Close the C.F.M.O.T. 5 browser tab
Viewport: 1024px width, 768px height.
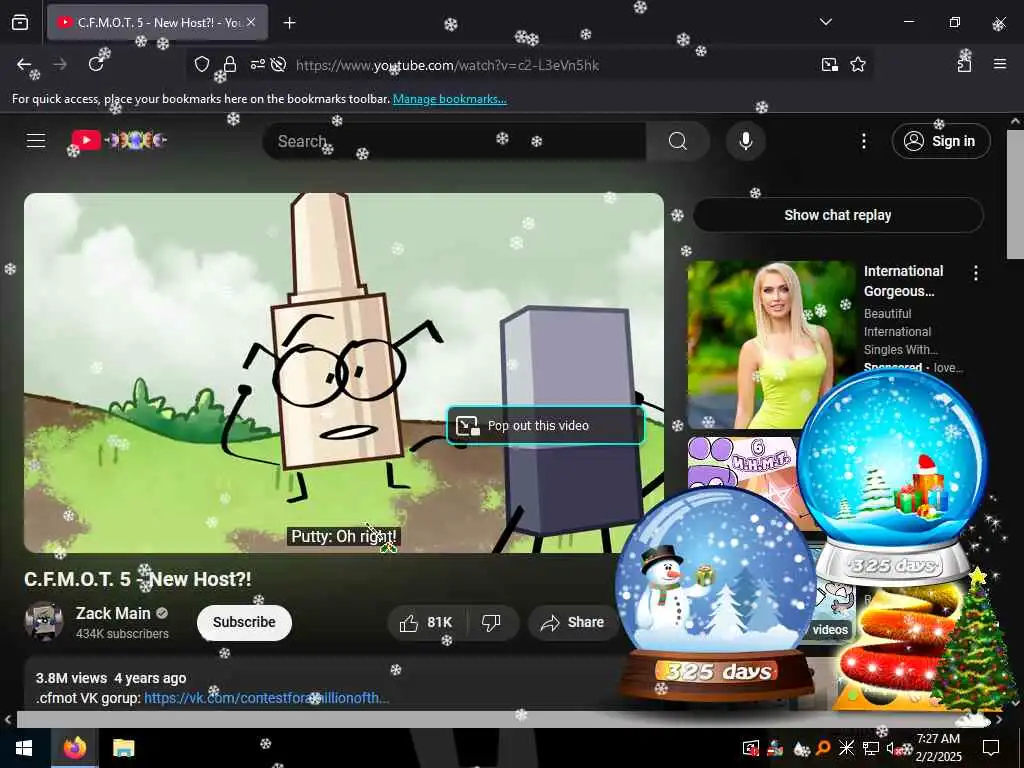pos(251,22)
